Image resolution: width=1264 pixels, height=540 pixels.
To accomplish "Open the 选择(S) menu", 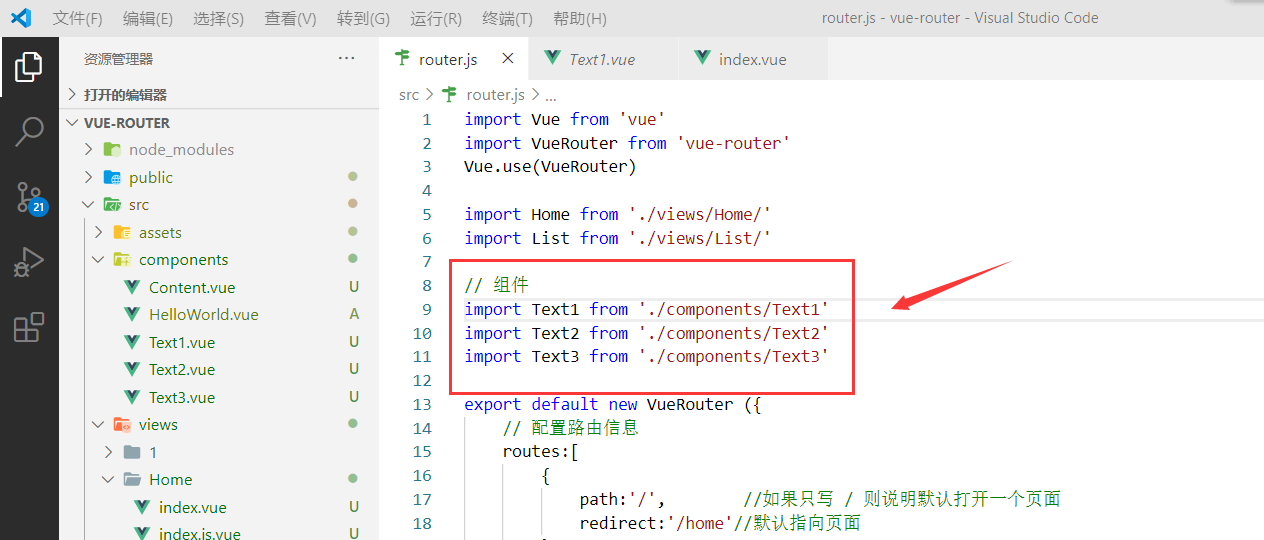I will coord(218,18).
